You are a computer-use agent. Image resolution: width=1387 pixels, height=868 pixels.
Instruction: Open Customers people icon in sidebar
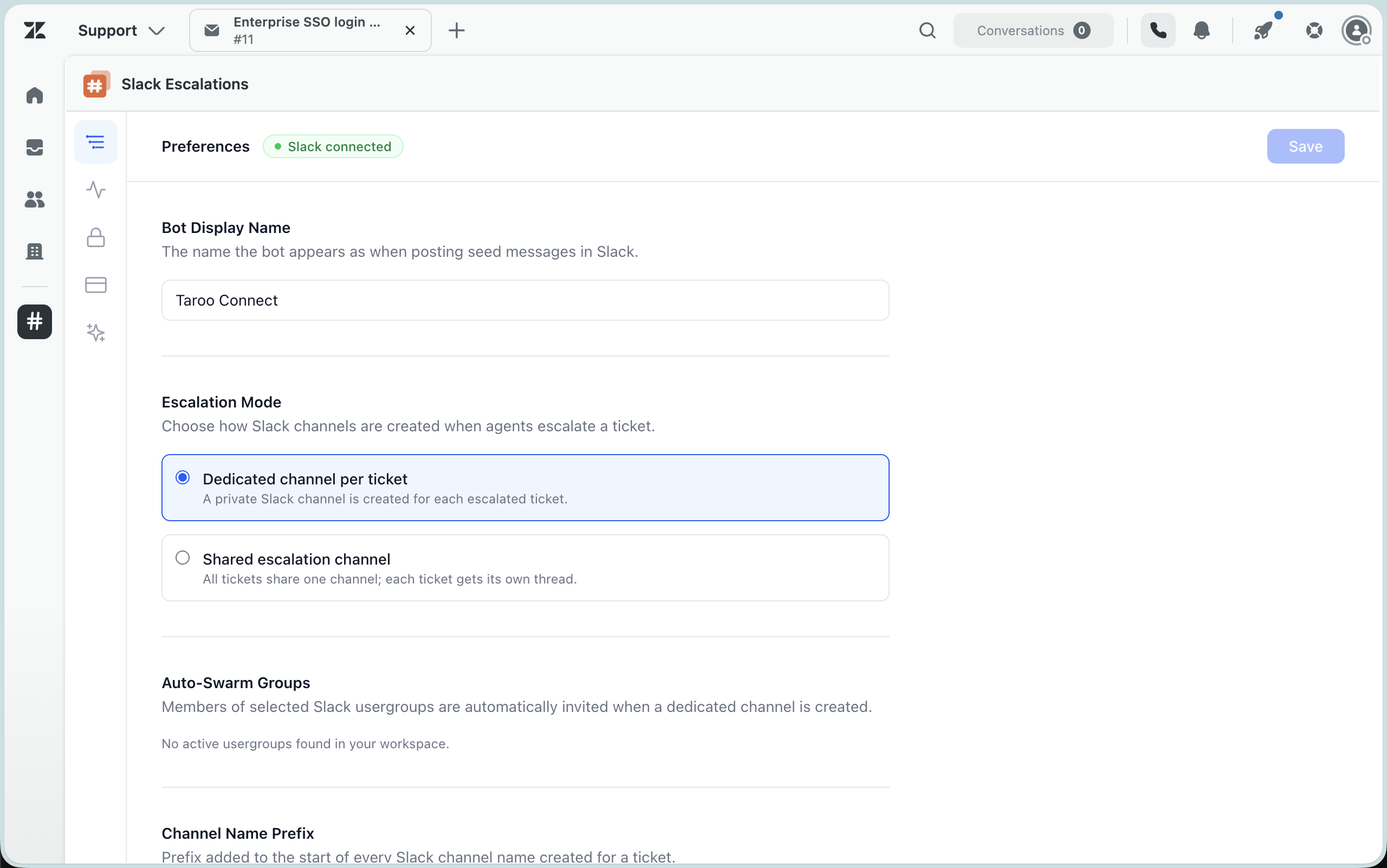tap(35, 199)
